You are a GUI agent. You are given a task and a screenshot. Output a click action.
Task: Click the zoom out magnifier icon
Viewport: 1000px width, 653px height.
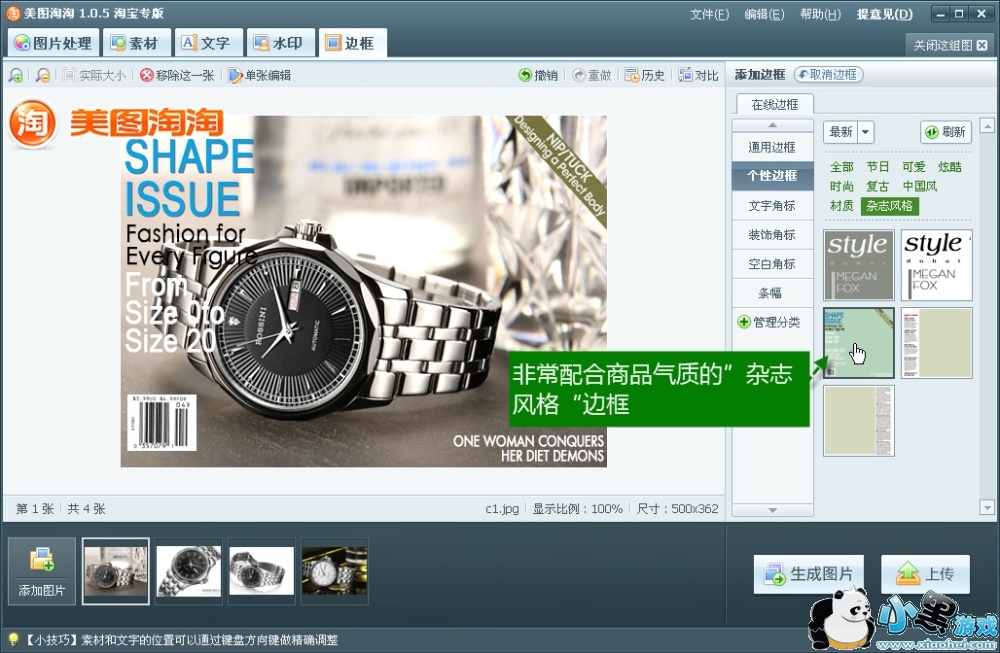point(42,75)
